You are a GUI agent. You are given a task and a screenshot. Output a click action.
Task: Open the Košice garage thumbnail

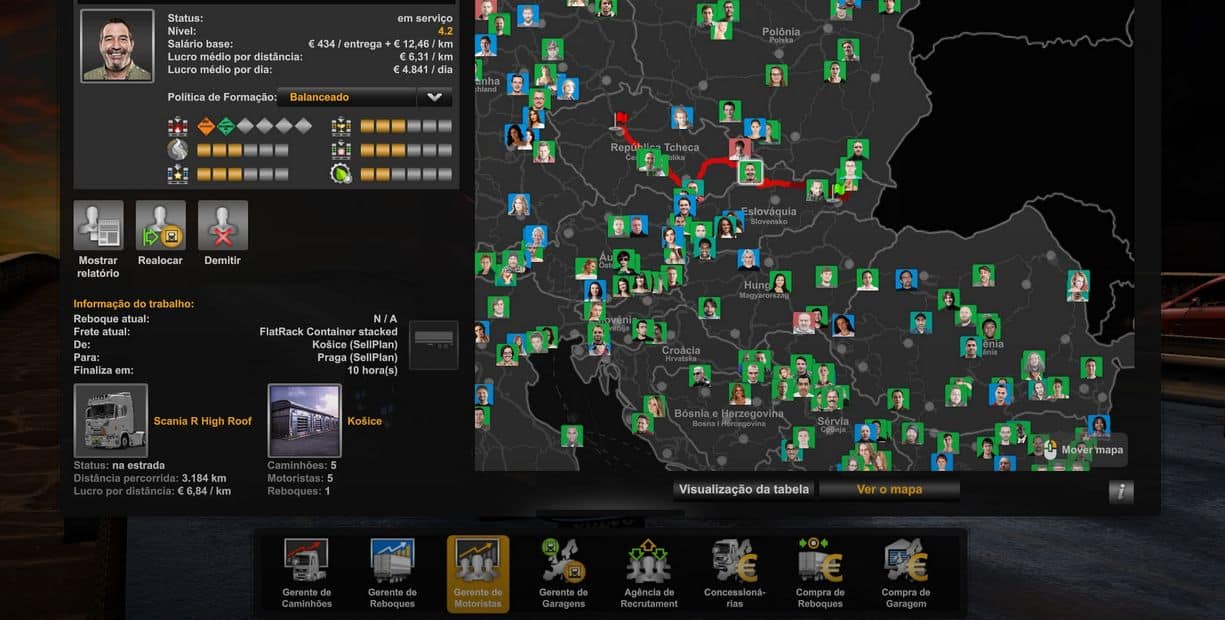point(304,420)
